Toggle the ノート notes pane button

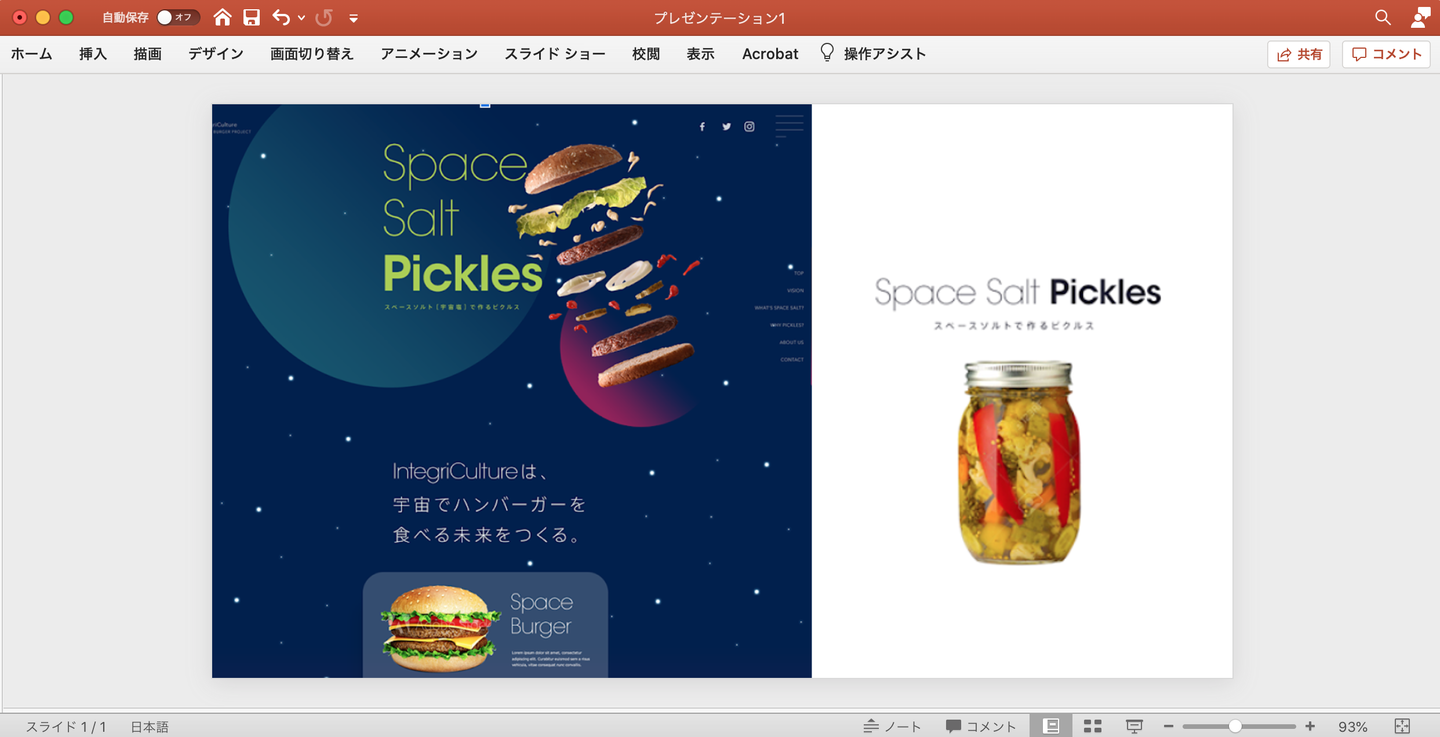pyautogui.click(x=892, y=726)
